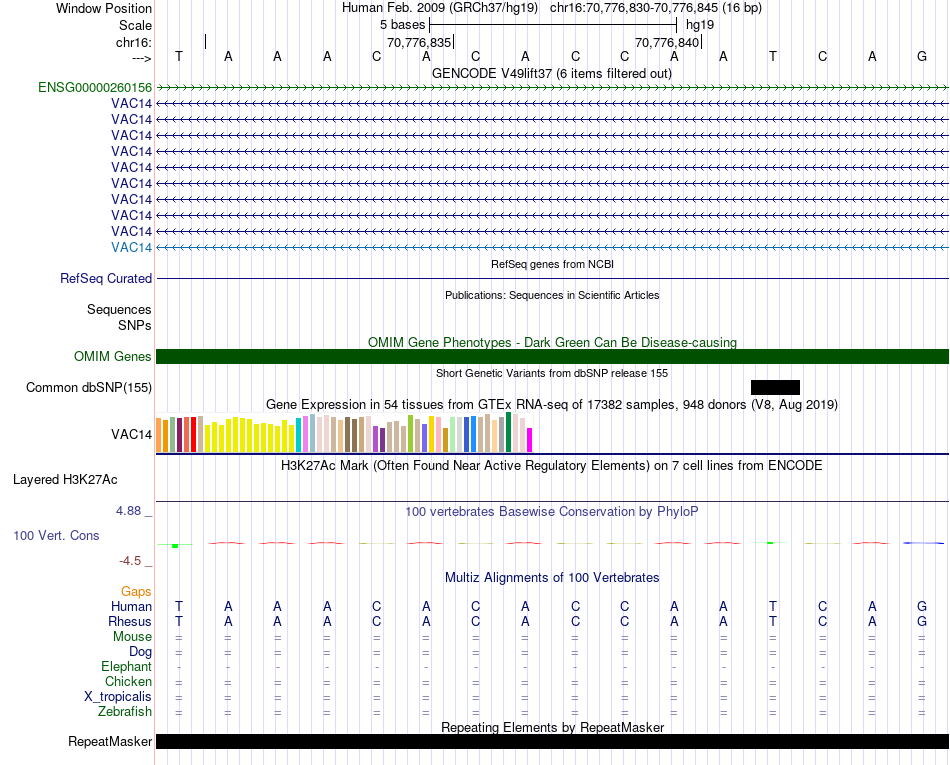Click the Common dbSNP(155) track label

tap(89, 388)
